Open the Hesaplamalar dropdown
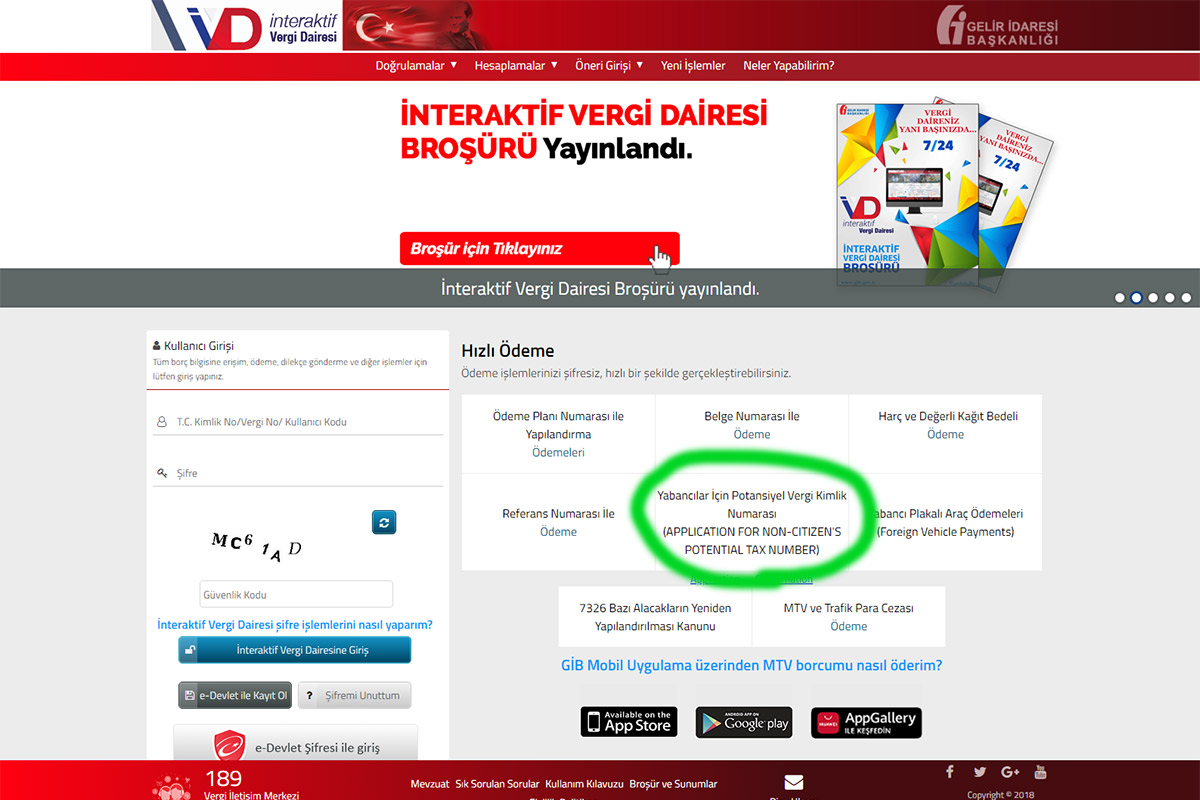The width and height of the screenshot is (1200, 800). pos(516,65)
